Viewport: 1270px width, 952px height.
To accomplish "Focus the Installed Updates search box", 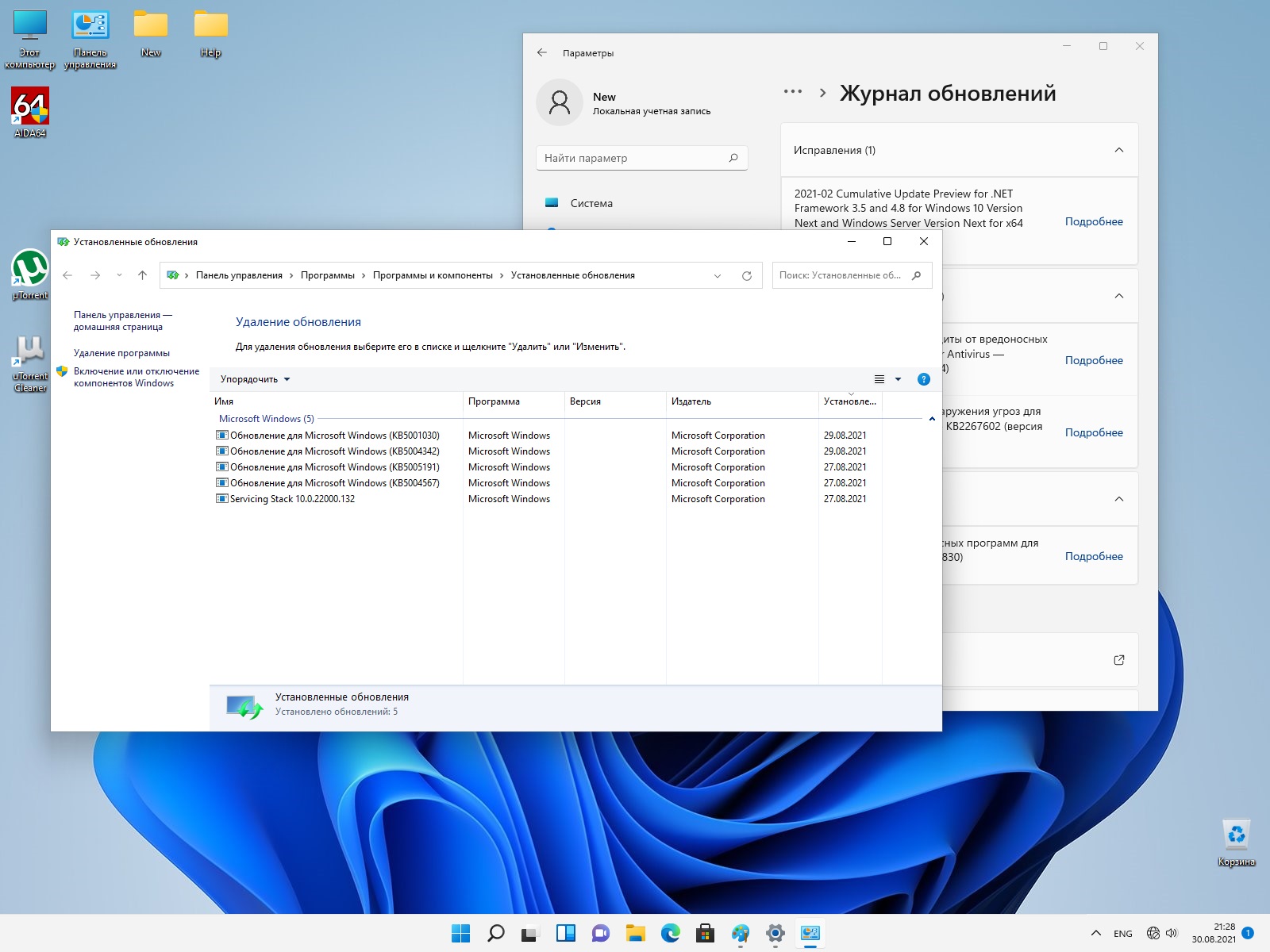I will click(x=852, y=275).
